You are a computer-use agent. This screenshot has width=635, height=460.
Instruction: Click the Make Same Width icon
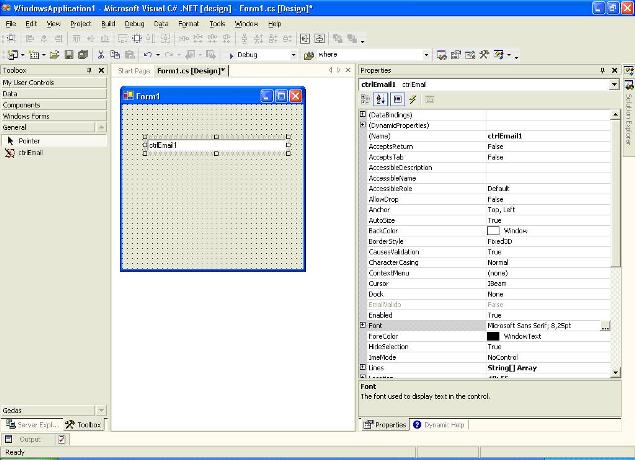tap(122, 39)
